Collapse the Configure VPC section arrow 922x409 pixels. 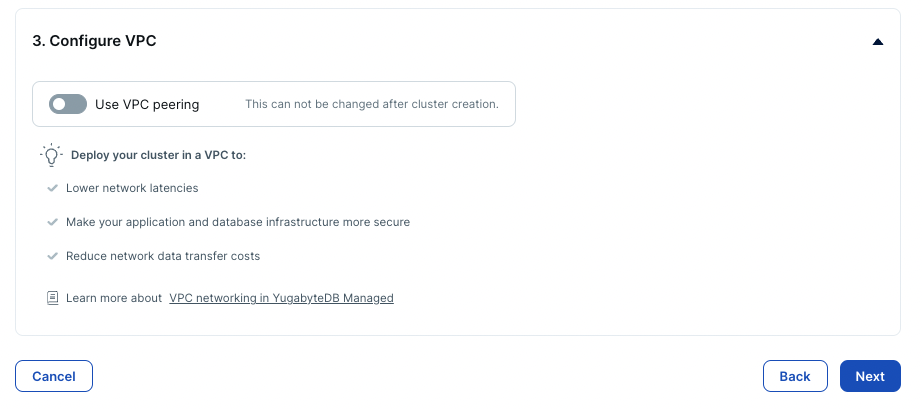pos(878,42)
